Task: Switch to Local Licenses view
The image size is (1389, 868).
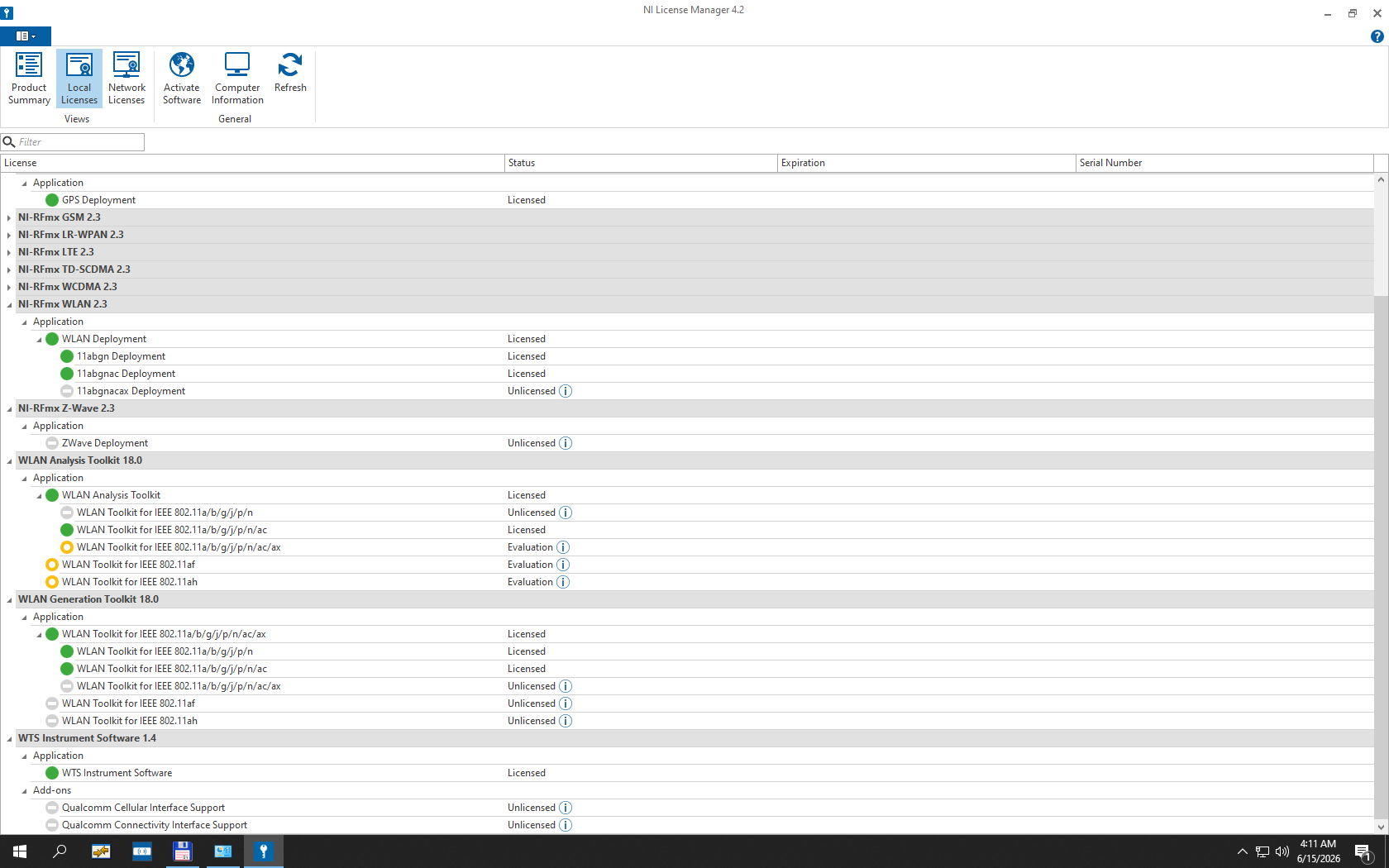Action: pos(79,79)
